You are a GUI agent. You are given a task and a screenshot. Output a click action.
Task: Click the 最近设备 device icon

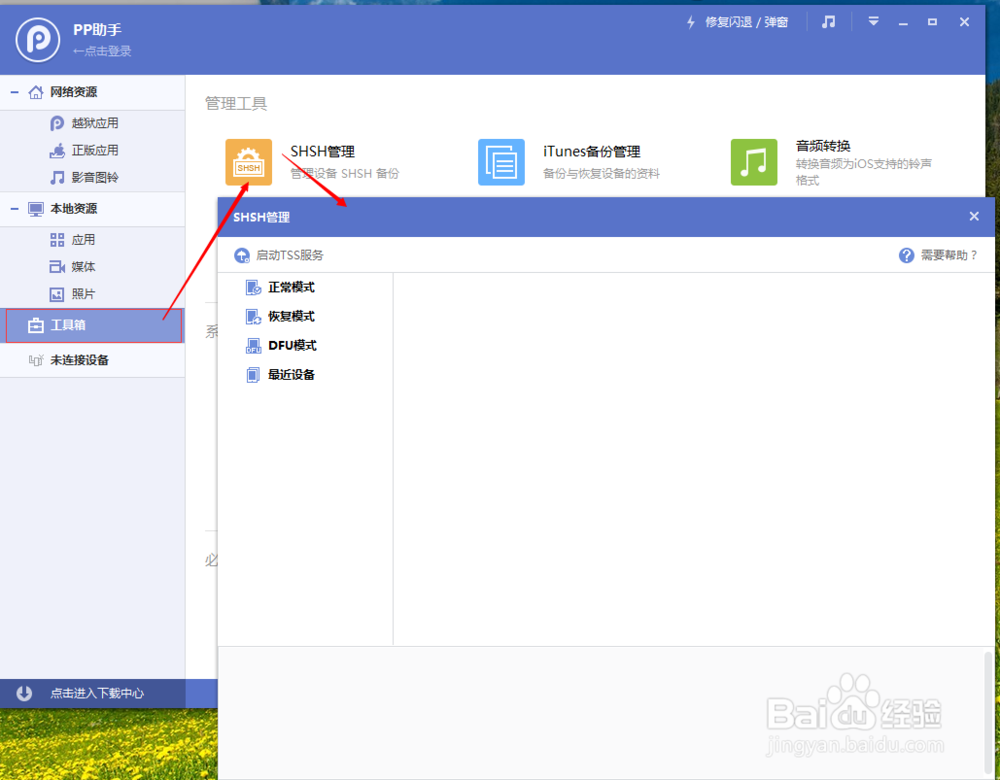coord(253,374)
